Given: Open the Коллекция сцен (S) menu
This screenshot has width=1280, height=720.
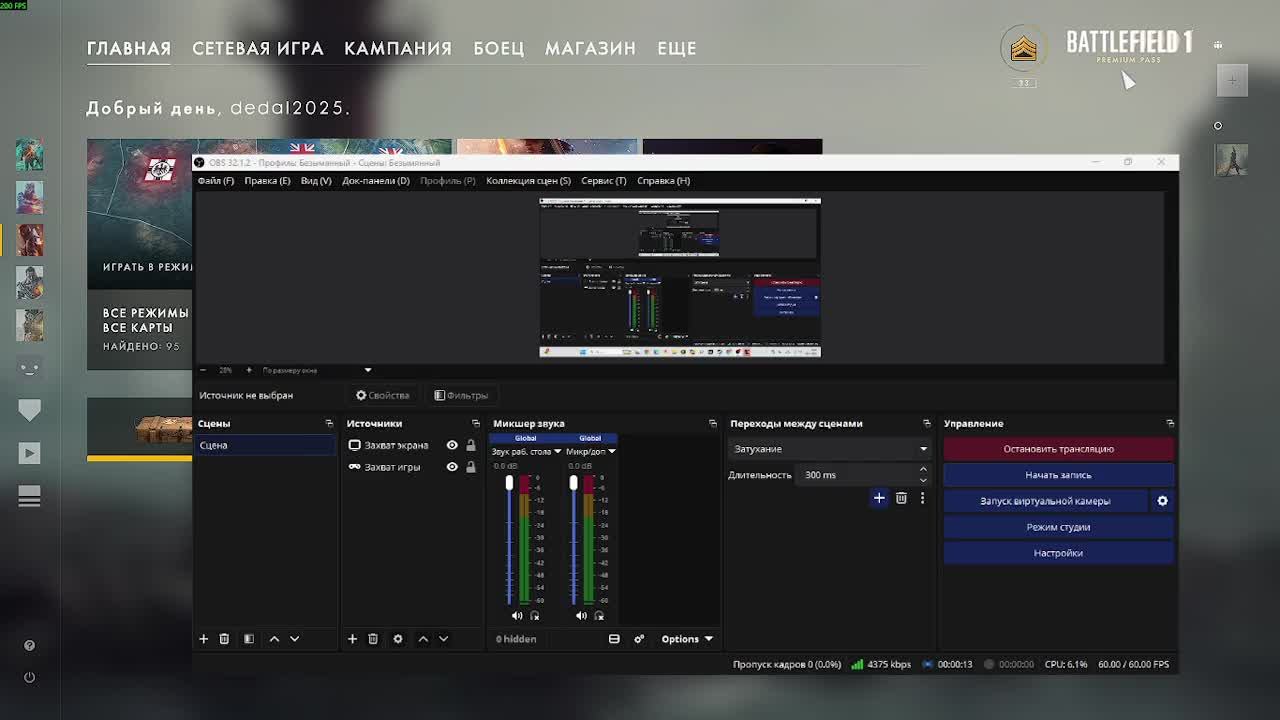Looking at the screenshot, I should coord(528,181).
